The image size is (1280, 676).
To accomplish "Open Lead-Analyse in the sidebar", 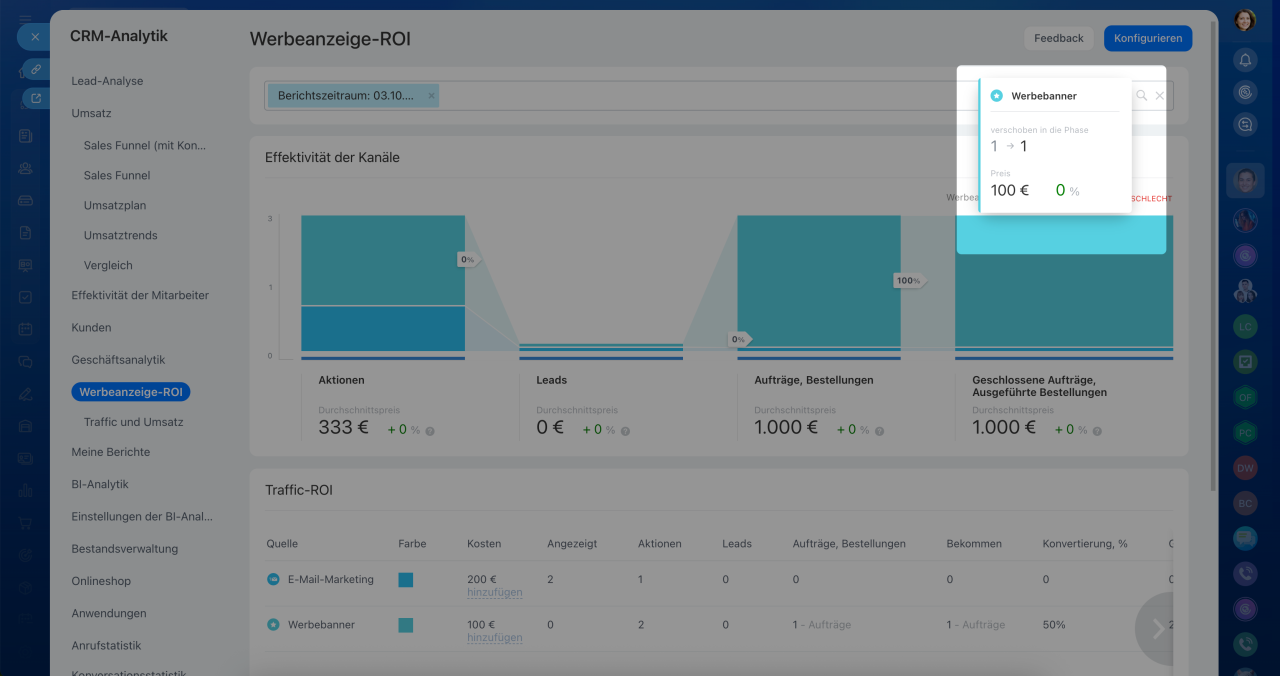I will click(x=107, y=81).
